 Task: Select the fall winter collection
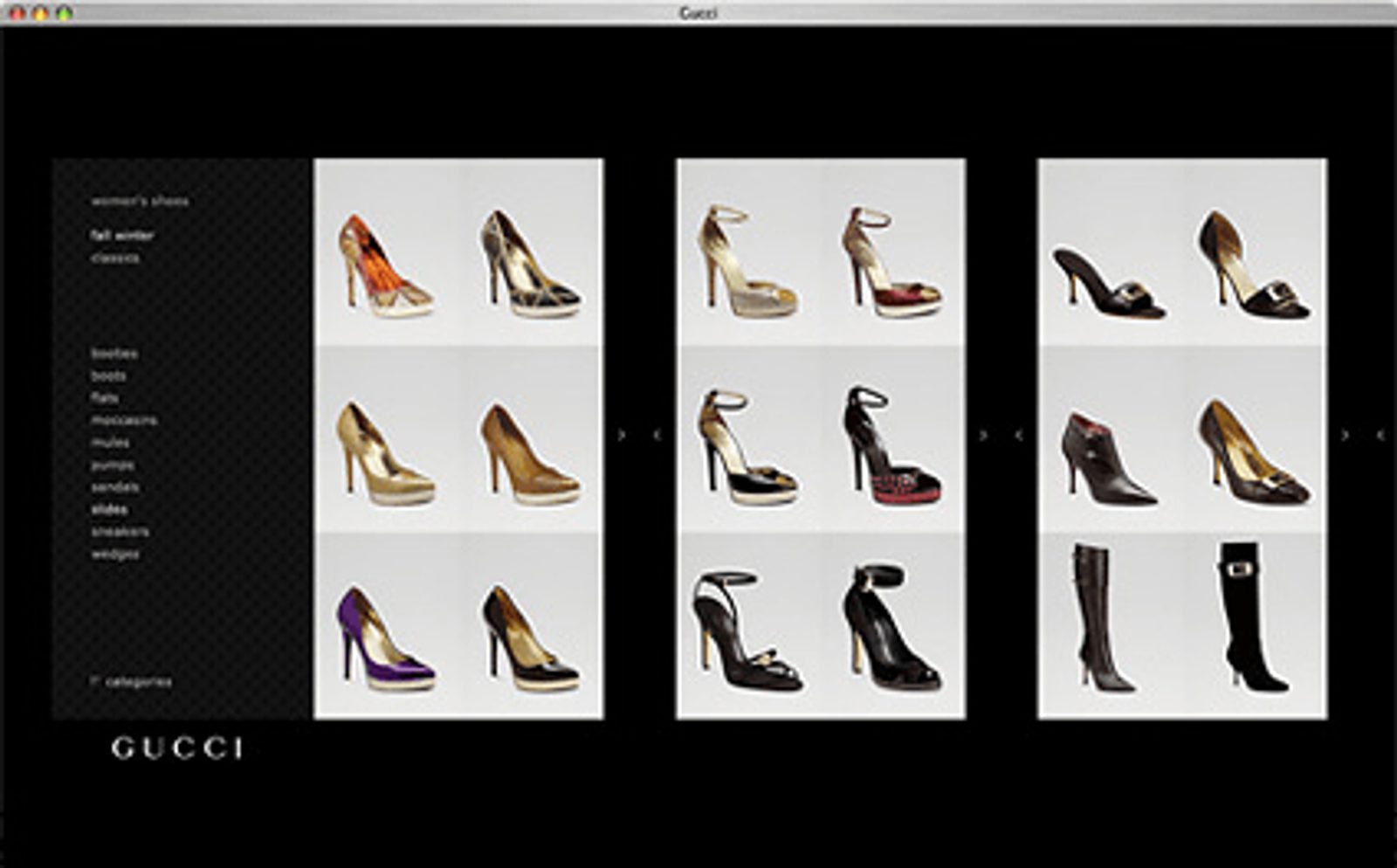click(122, 235)
